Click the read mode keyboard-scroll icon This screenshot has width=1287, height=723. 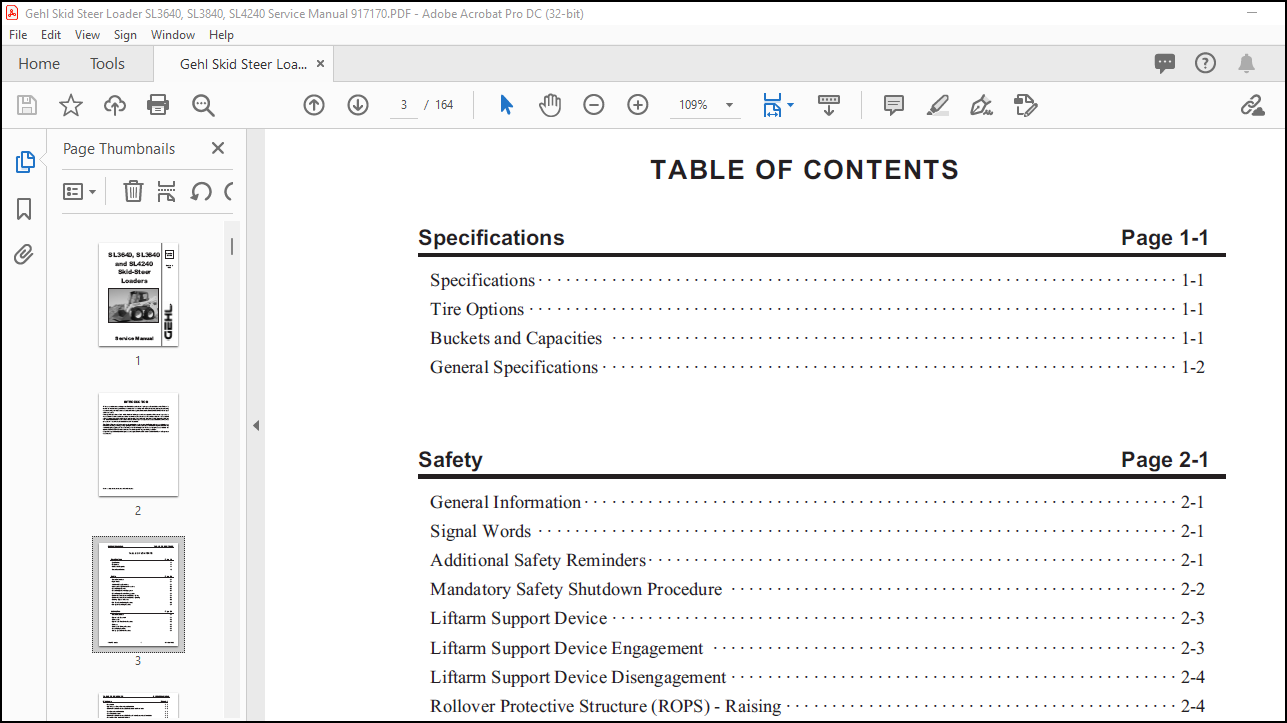pos(829,105)
